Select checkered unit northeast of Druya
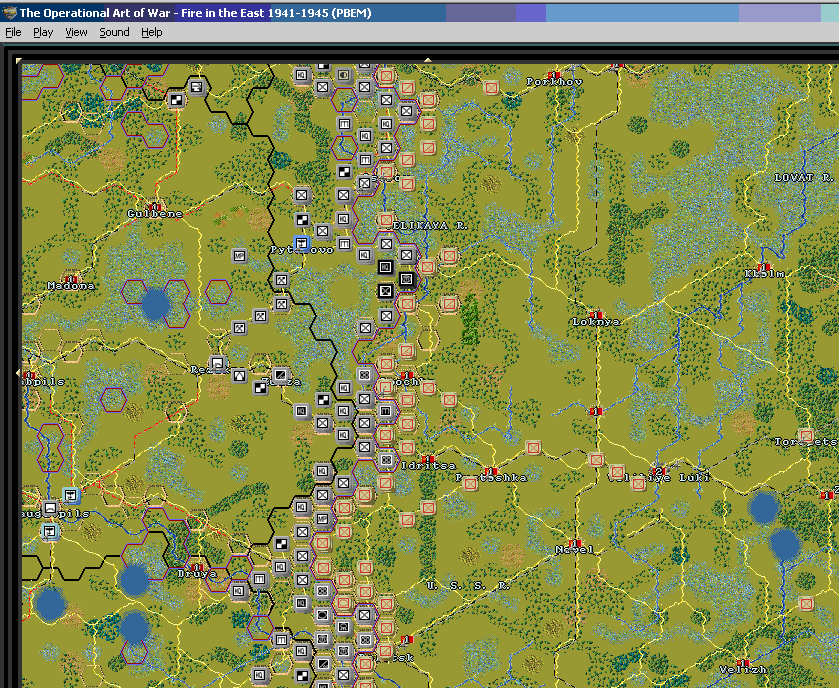The image size is (839, 688). [281, 544]
